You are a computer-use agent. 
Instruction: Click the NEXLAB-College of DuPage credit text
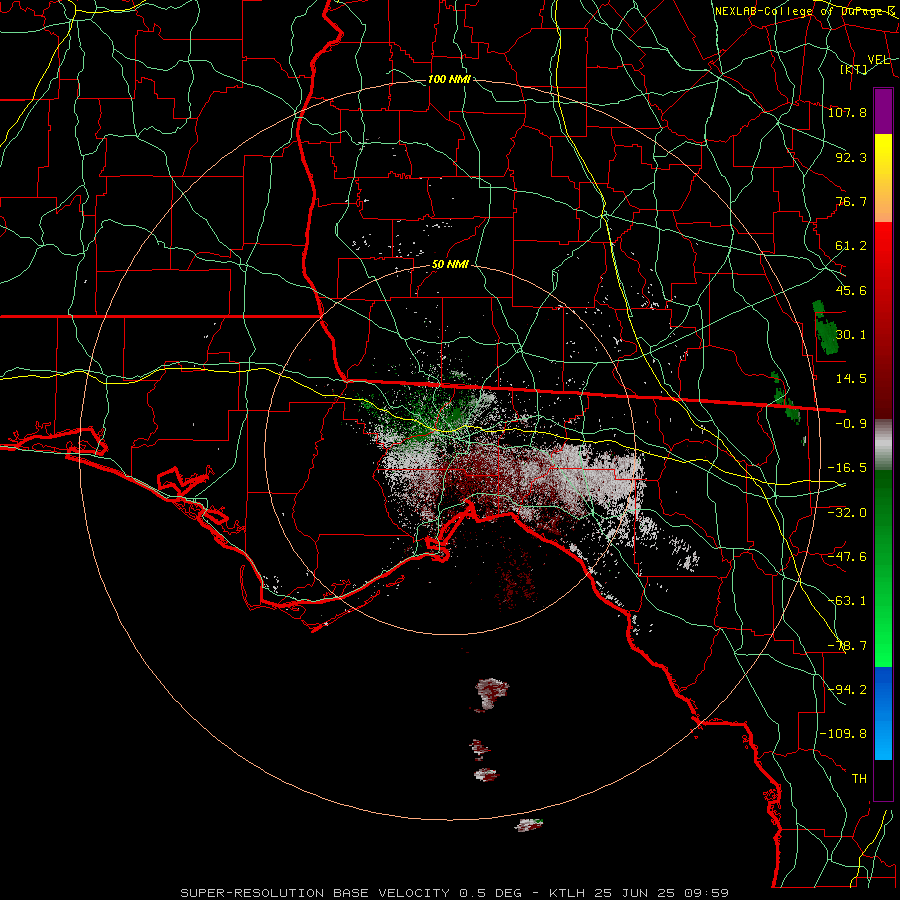tap(804, 11)
